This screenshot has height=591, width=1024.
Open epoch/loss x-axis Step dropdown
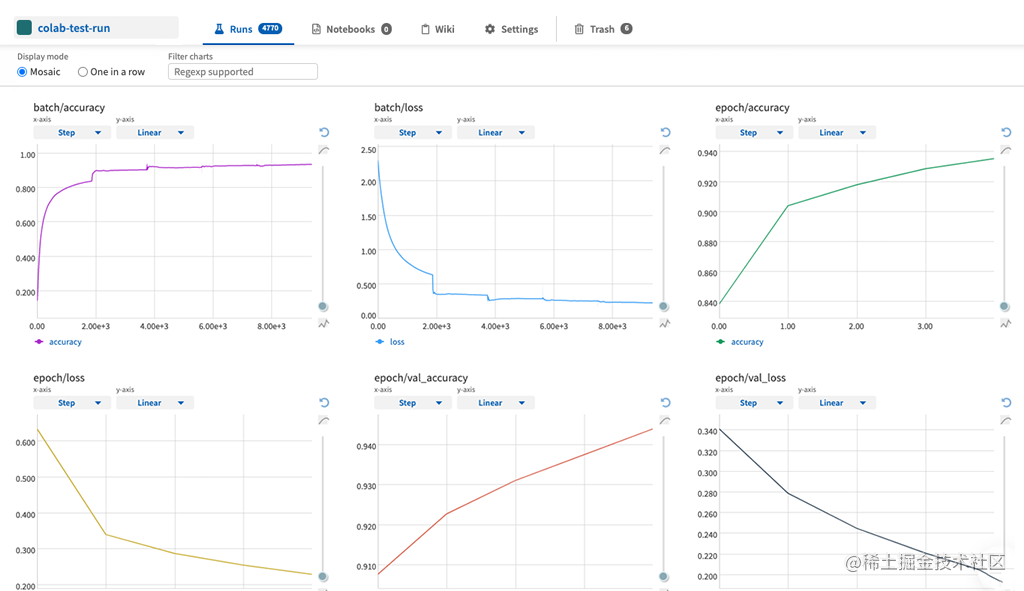(x=72, y=403)
